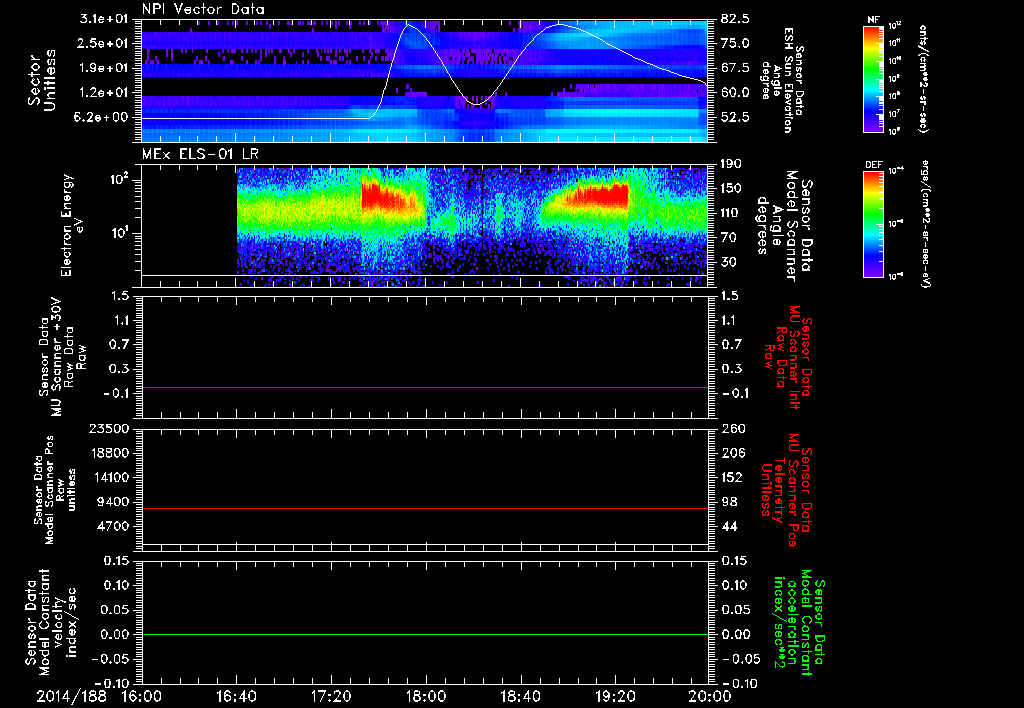Click the 75.0 Sun elevation tick label
Screen dimensions: 1024x708
[x=735, y=43]
